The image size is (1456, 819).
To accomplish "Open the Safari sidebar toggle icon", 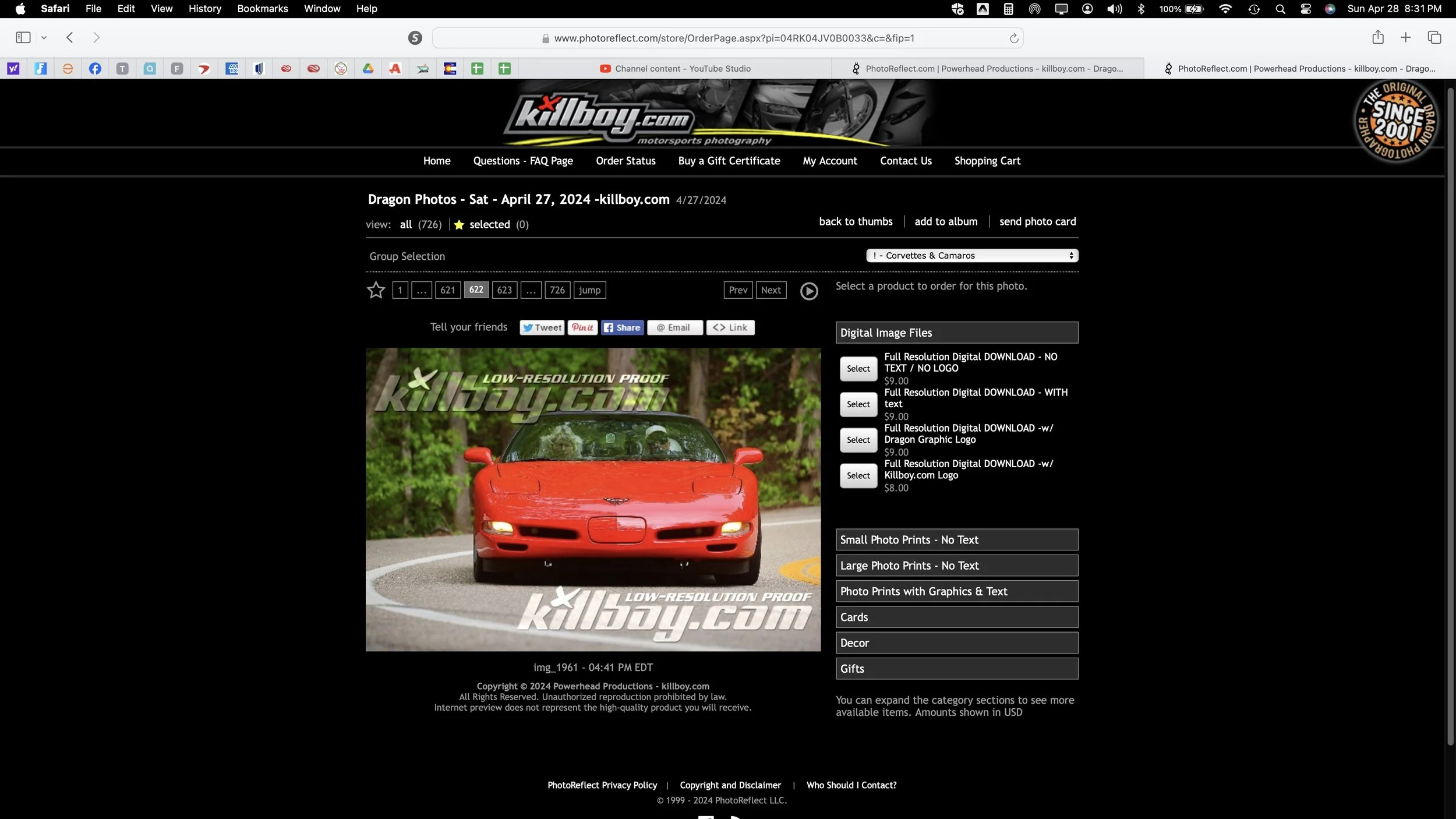I will click(23, 38).
